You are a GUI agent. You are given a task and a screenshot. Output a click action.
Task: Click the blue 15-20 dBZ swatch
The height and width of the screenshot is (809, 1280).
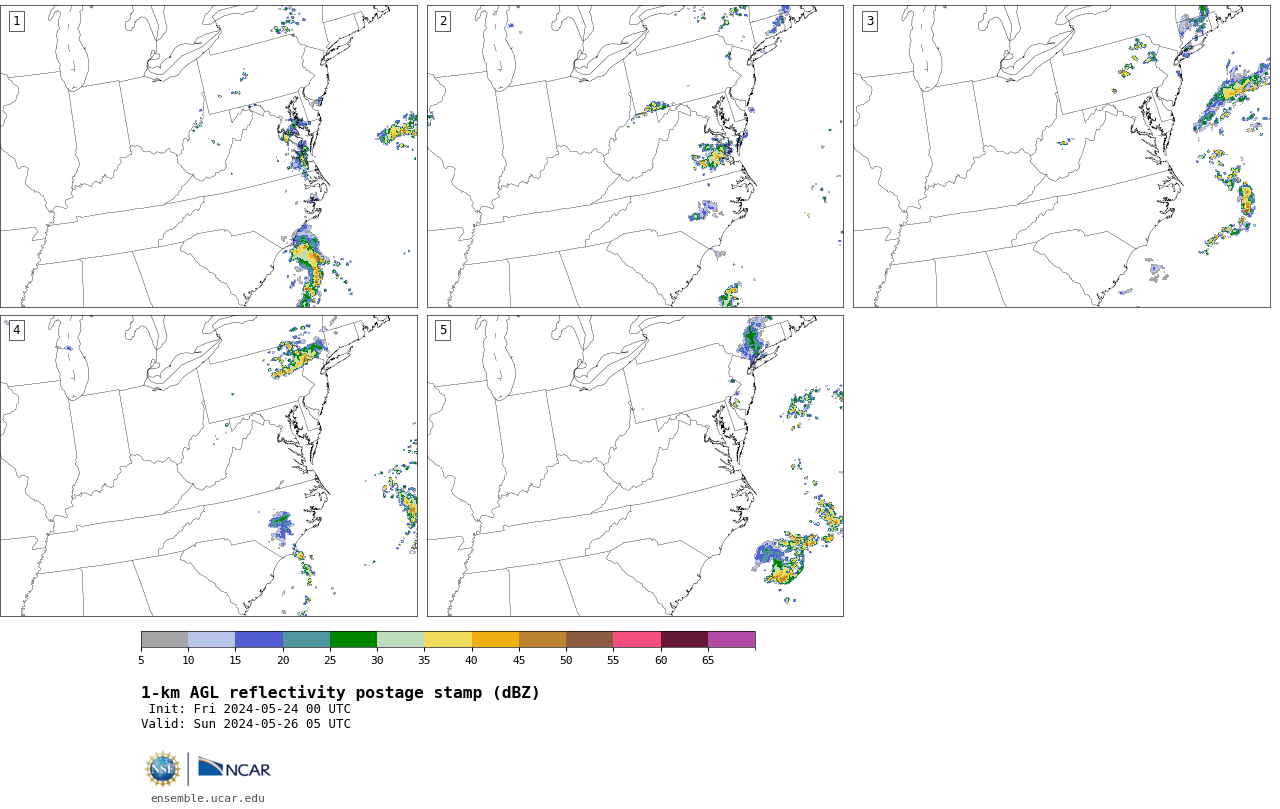(x=259, y=640)
